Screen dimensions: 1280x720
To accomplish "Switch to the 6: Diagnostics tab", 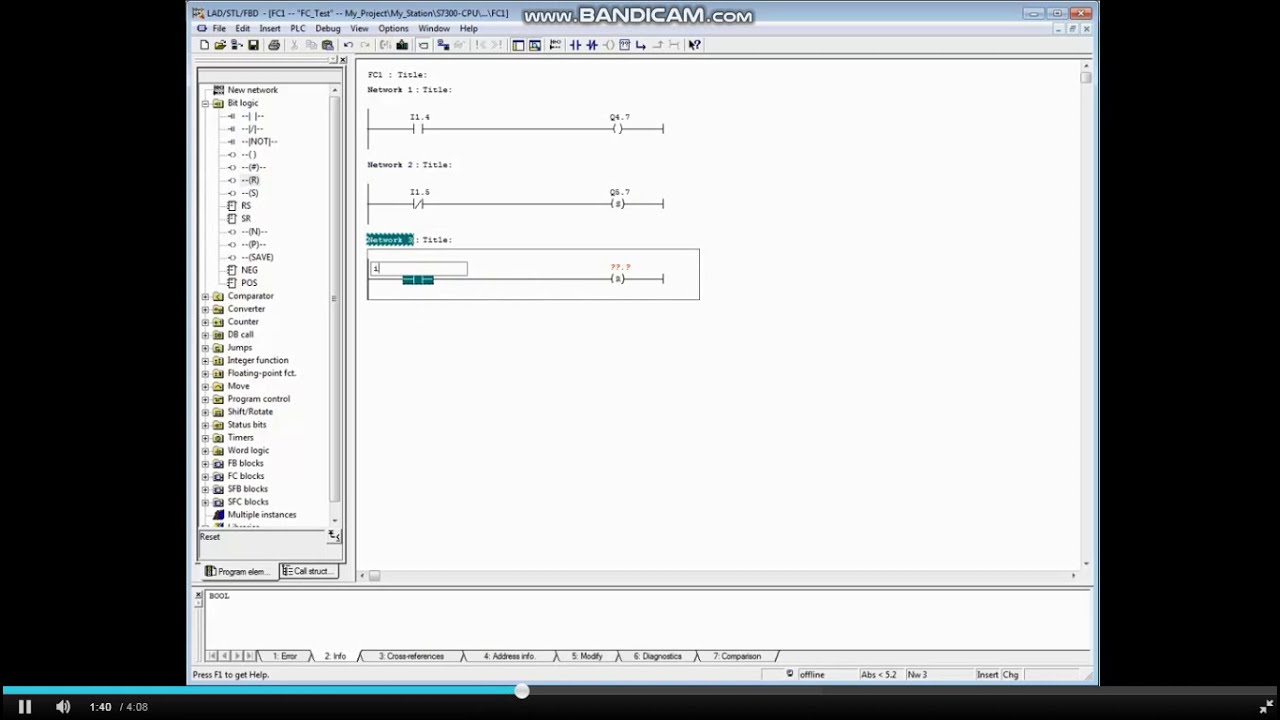I will tap(657, 656).
